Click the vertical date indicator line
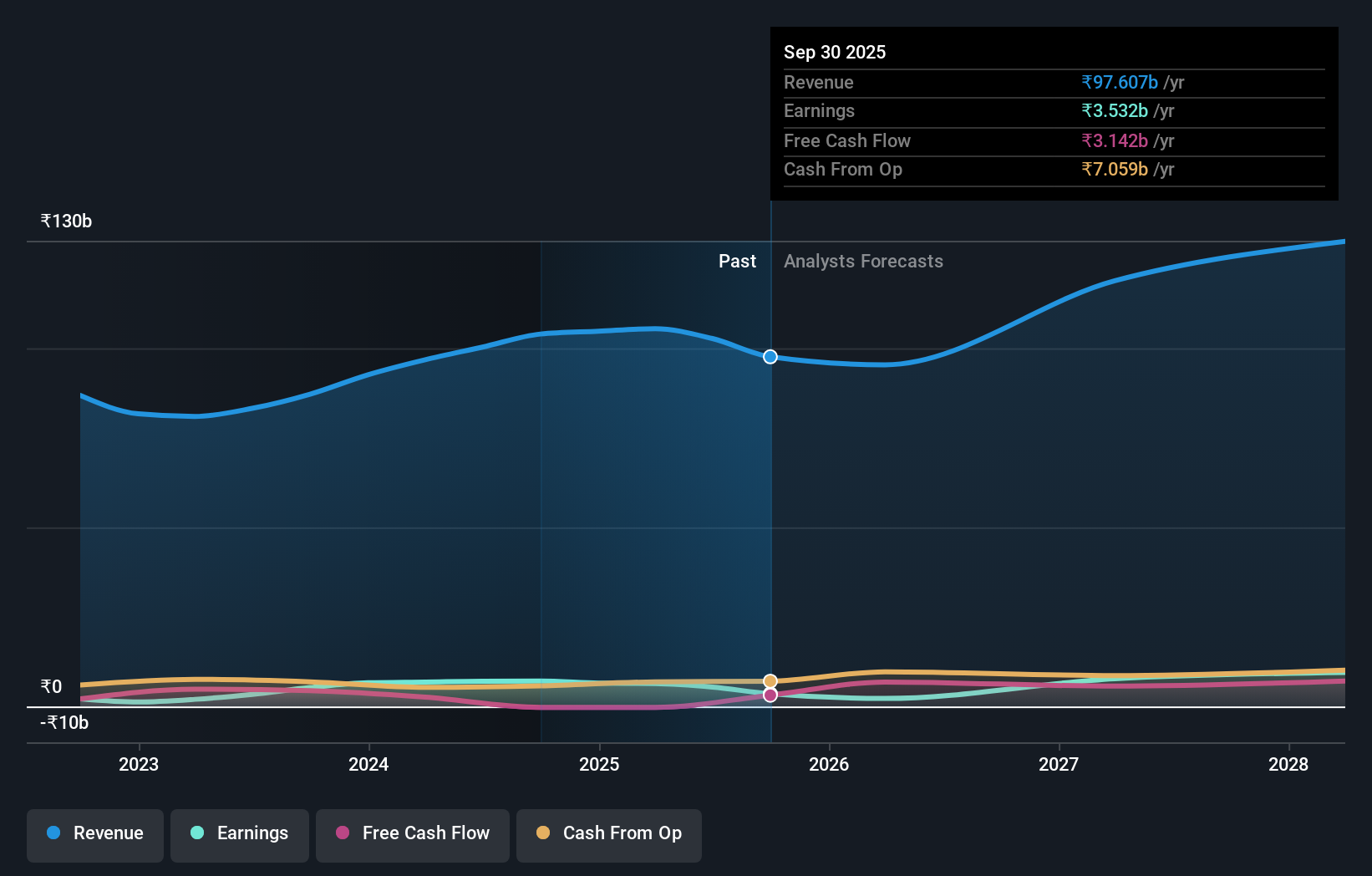Screen dimensions: 1372x876 click(770, 502)
